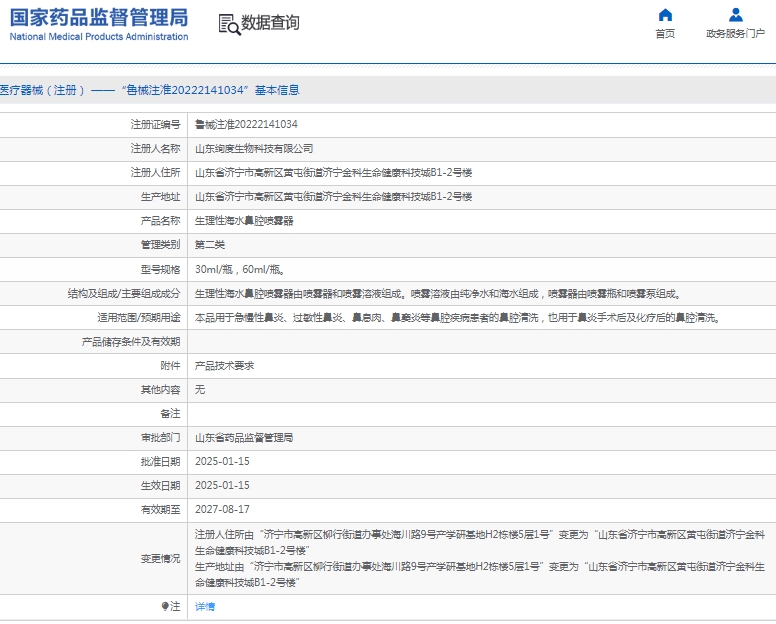Image resolution: width=776 pixels, height=624 pixels.
Task: Click the 管理类别 value 第二类
Action: click(x=210, y=244)
